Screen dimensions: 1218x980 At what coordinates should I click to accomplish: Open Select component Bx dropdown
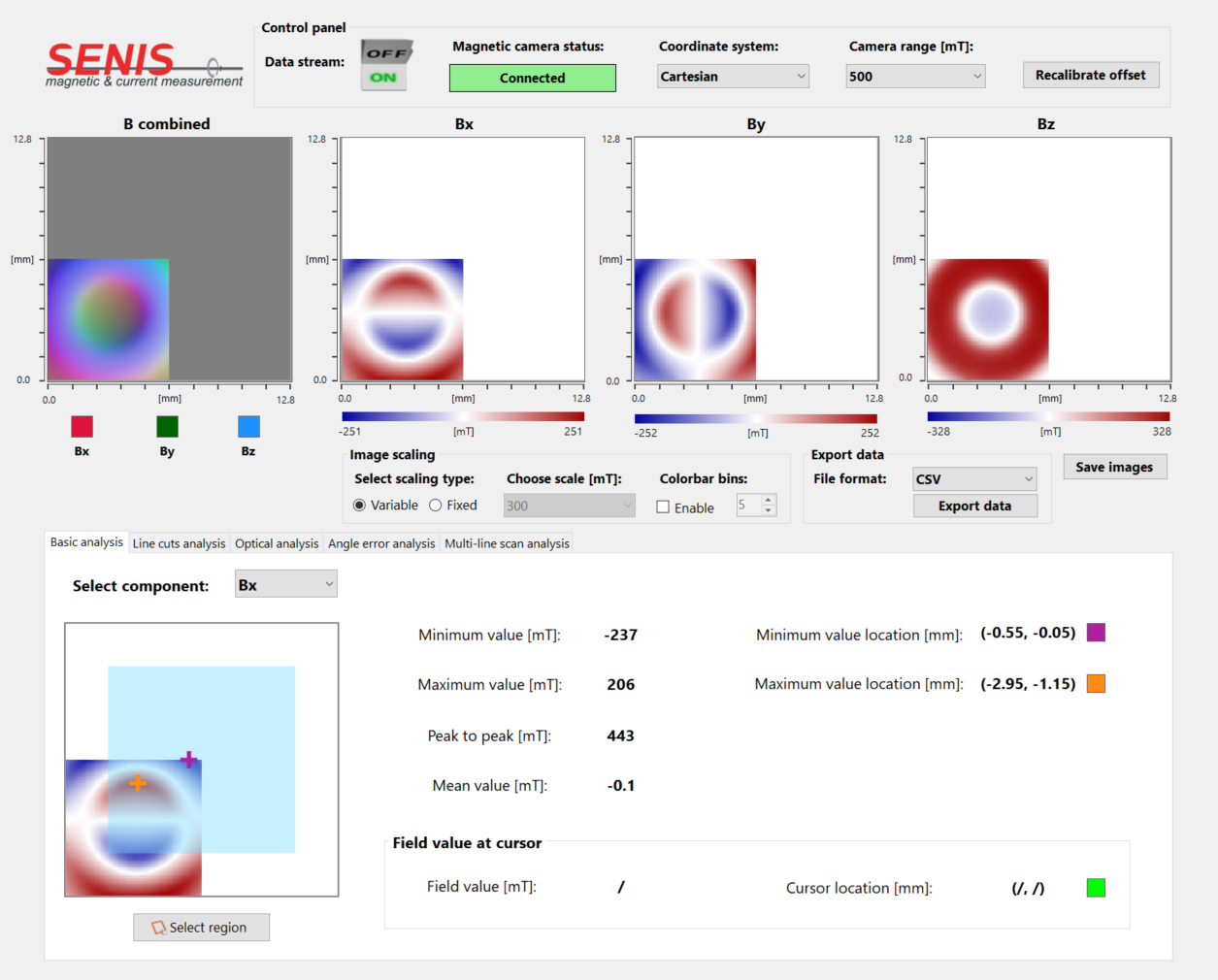point(286,585)
